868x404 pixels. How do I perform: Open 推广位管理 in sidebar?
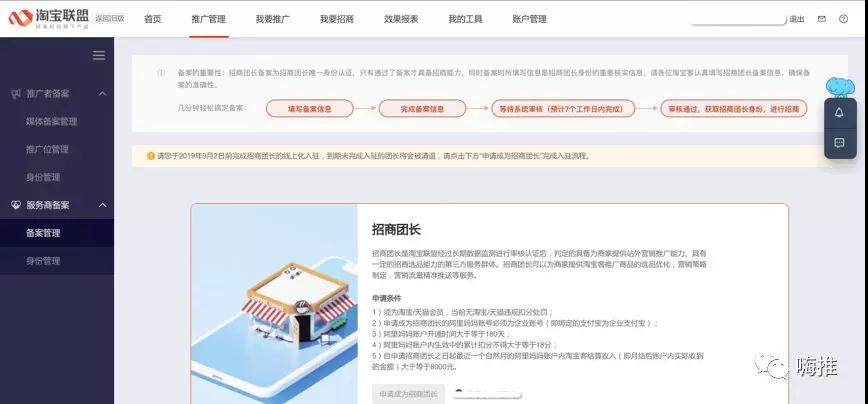coord(47,149)
